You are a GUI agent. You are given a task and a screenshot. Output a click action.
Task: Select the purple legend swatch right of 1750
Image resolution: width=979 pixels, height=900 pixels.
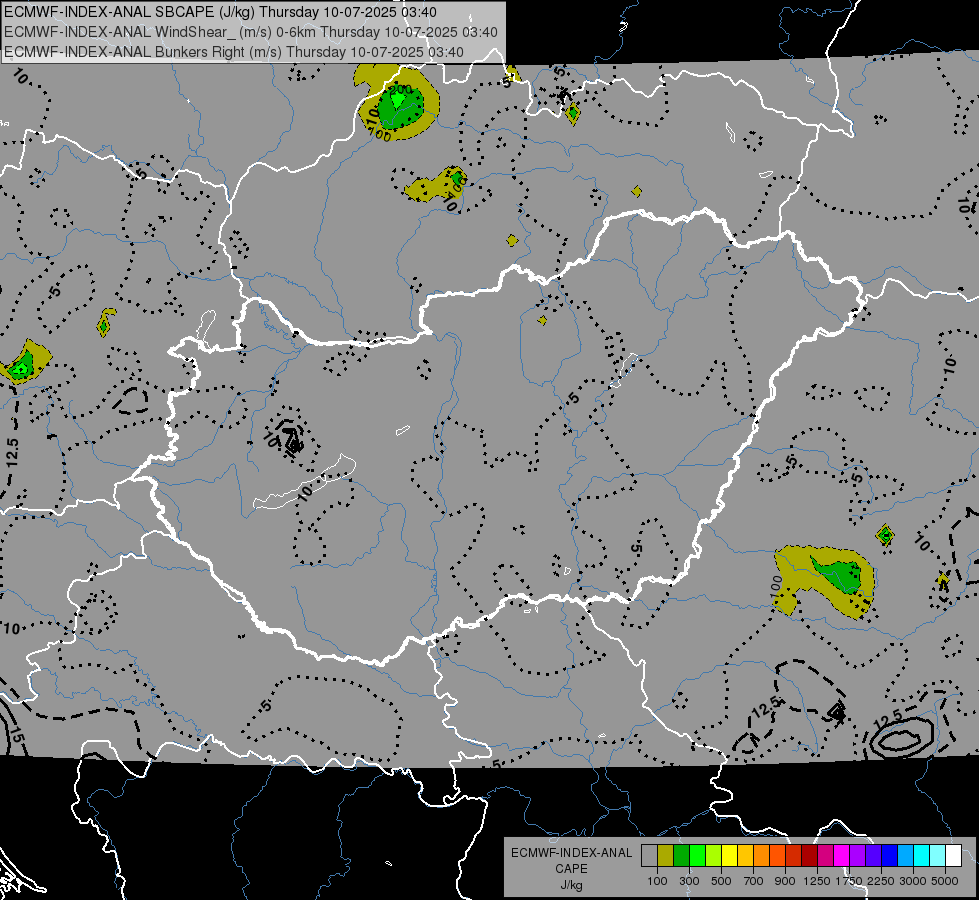(857, 856)
